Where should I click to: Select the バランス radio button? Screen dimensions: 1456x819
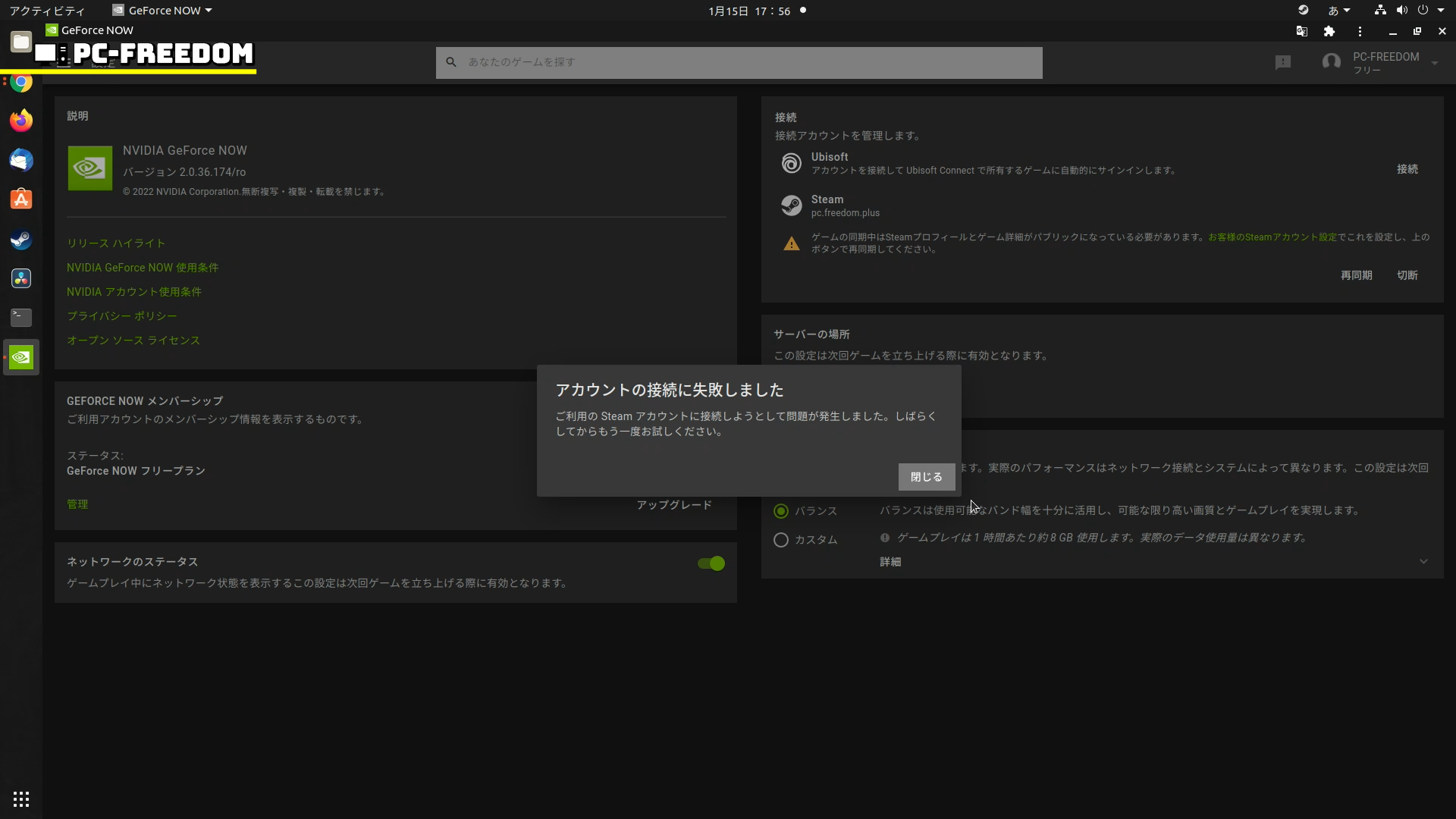[780, 511]
